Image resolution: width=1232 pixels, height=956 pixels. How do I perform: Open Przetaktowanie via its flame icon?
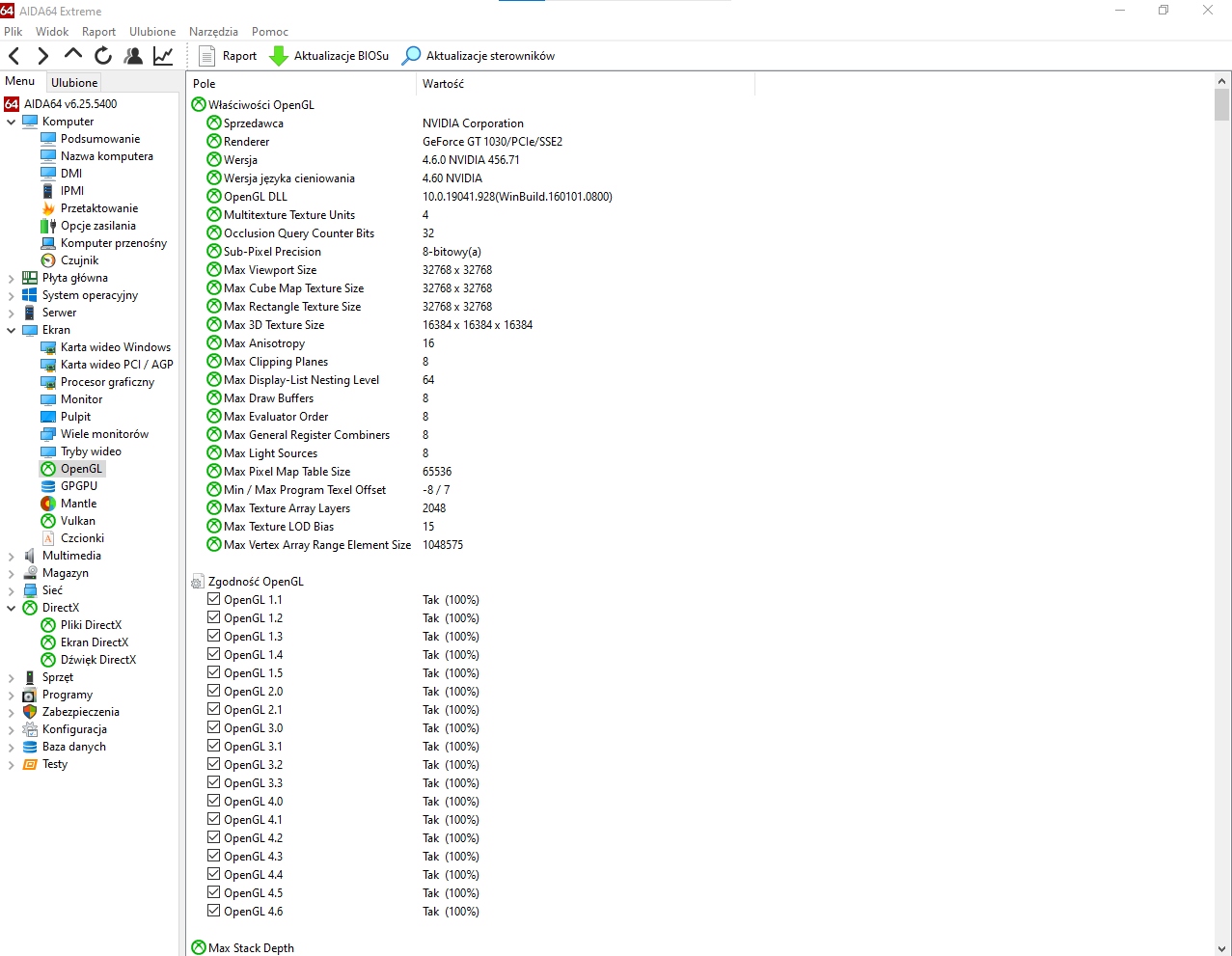[x=48, y=208]
